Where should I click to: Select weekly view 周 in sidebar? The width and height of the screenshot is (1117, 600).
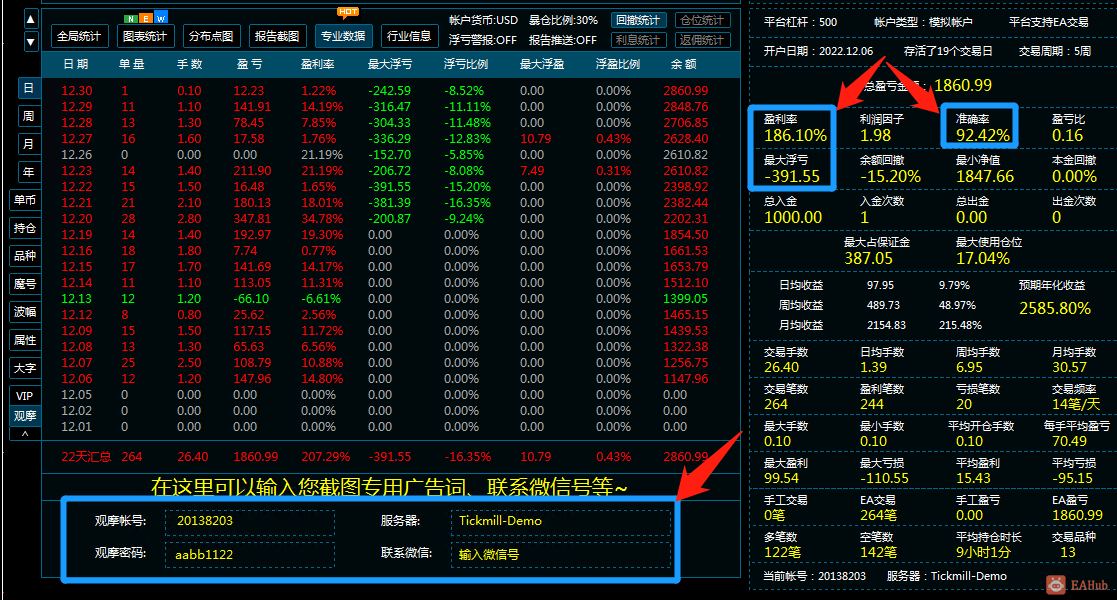point(28,116)
